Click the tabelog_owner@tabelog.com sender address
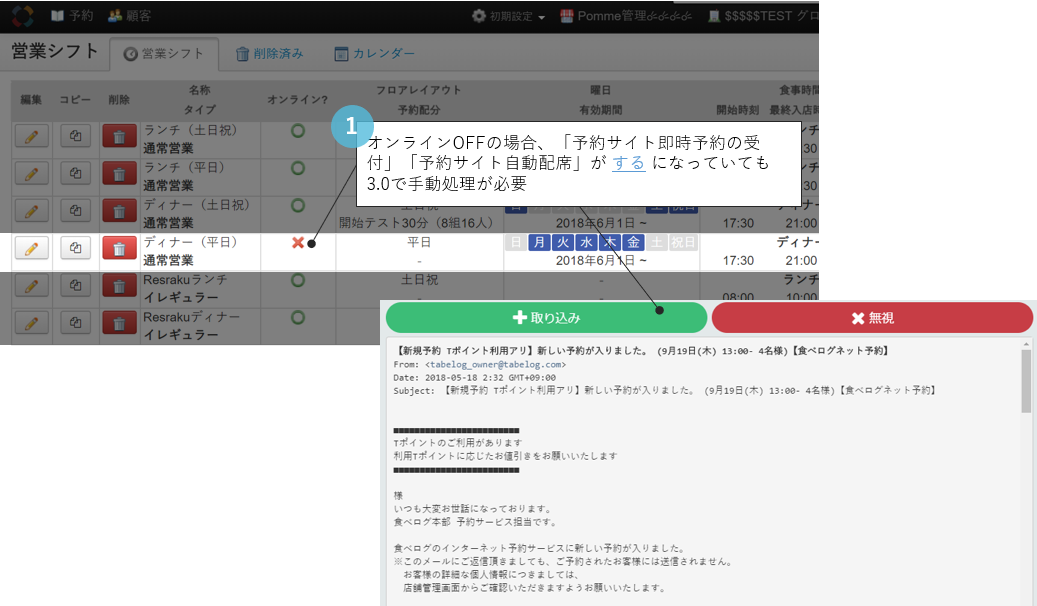Image resolution: width=1037 pixels, height=606 pixels. tap(495, 365)
